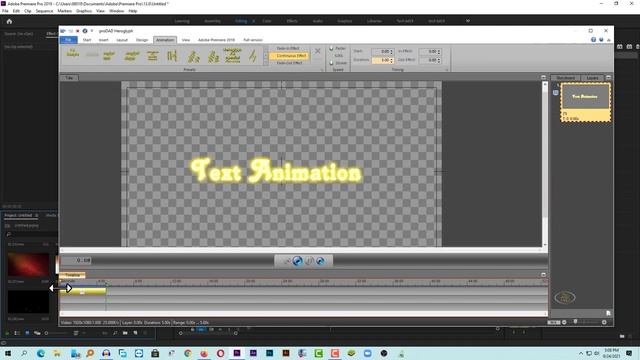Switch to the View ribbon tab

coord(186,40)
